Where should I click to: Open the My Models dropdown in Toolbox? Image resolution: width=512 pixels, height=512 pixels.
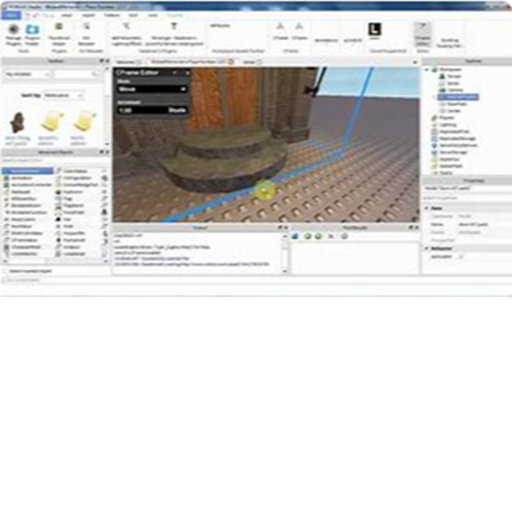[27, 74]
